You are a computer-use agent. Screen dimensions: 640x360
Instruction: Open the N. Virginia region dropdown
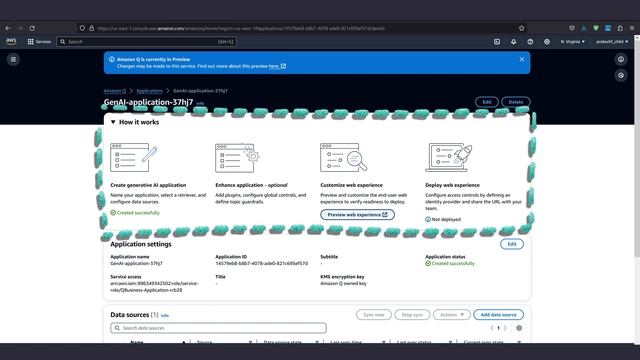tap(572, 42)
